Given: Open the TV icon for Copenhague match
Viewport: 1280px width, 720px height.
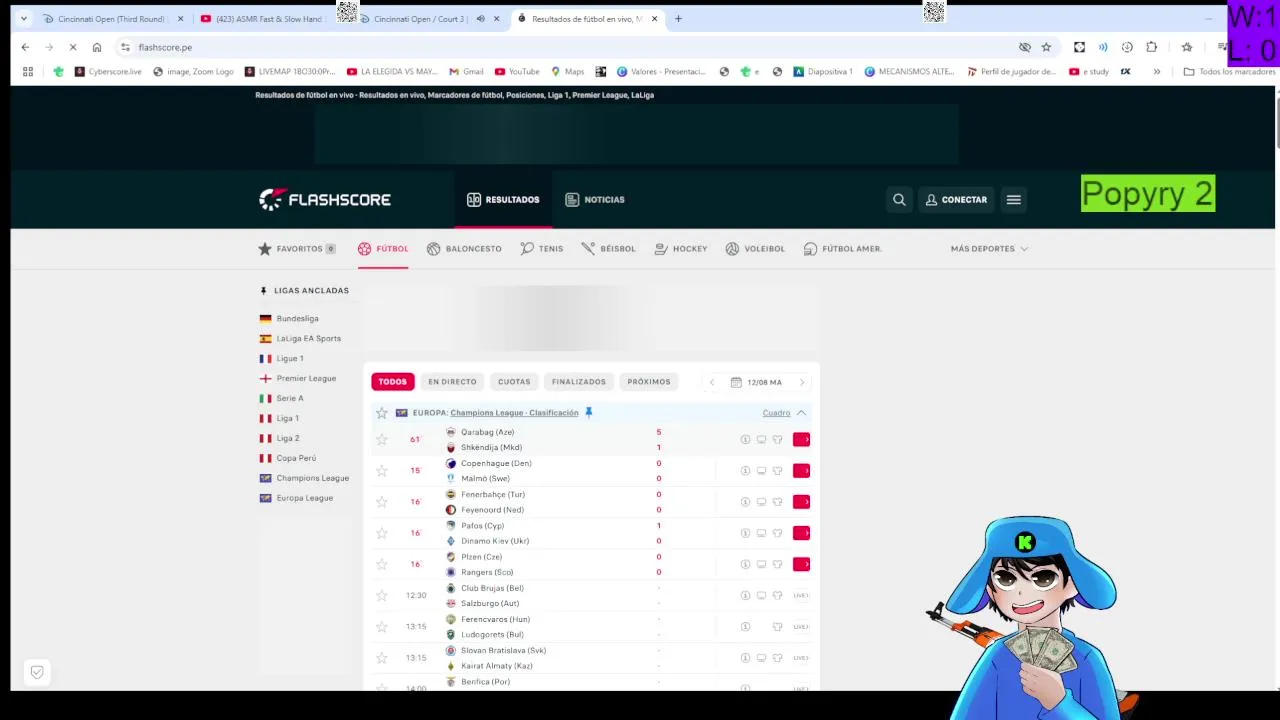Looking at the screenshot, I should [761, 471].
